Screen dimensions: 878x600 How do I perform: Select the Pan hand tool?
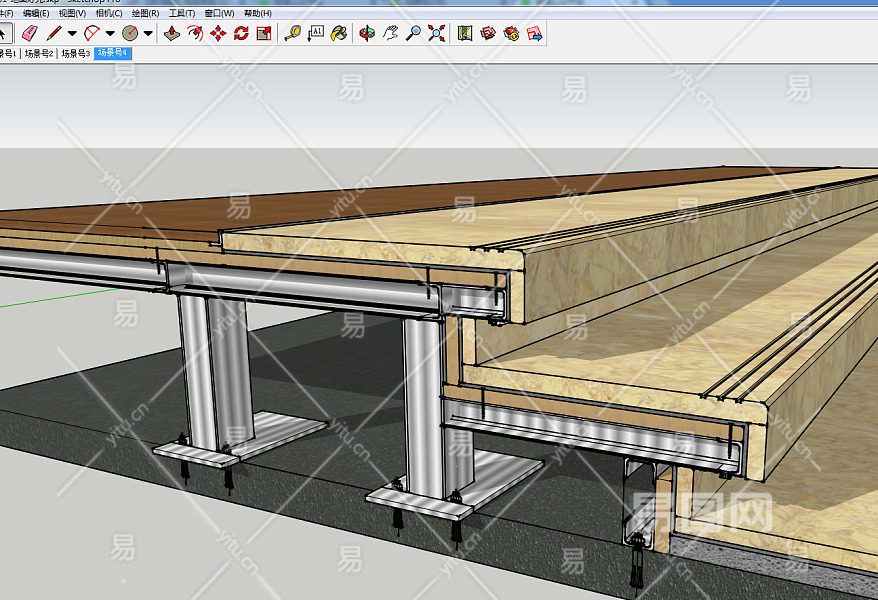pos(390,33)
